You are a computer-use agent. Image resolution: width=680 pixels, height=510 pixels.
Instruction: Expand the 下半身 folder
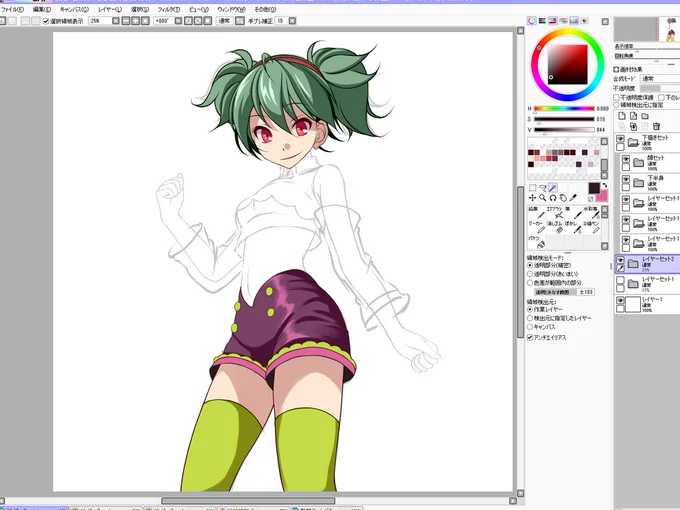point(638,183)
